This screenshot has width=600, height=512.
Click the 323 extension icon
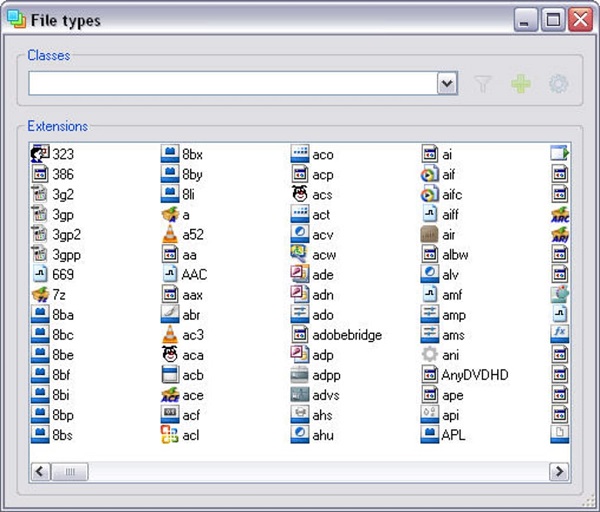tap(40, 153)
